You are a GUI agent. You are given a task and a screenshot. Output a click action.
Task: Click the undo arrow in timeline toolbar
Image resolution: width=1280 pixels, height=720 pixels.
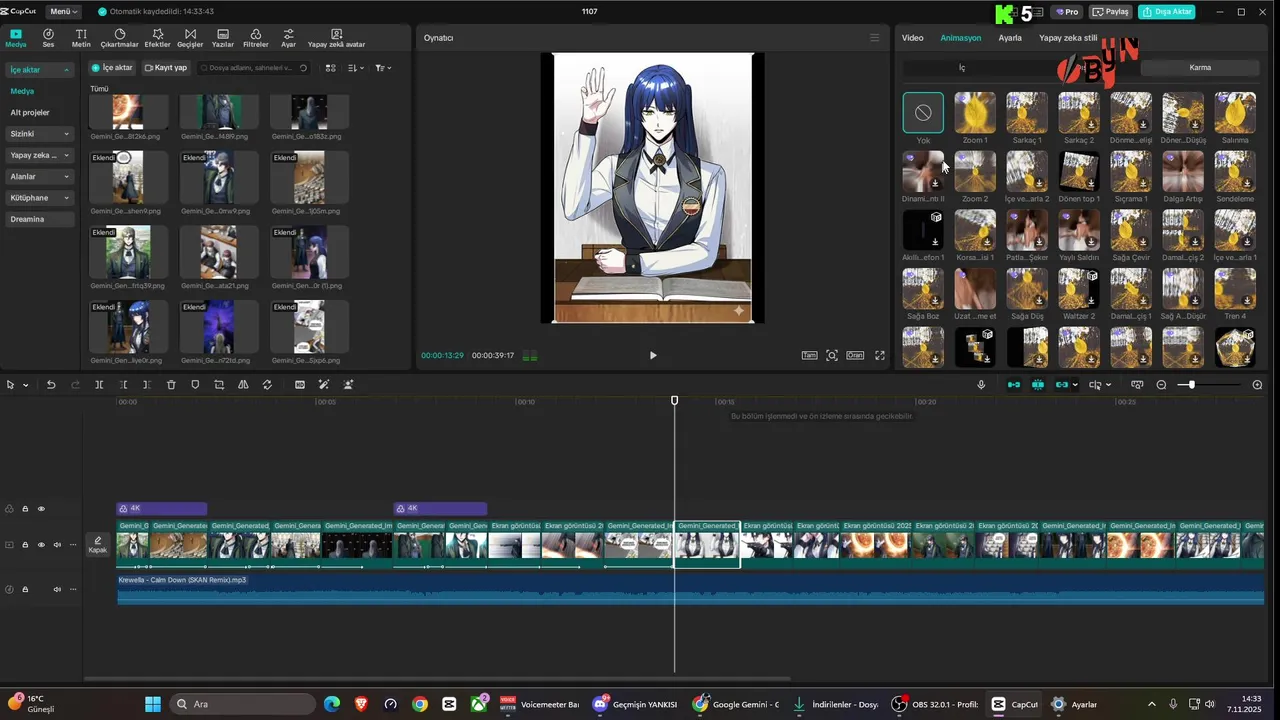[x=51, y=385]
